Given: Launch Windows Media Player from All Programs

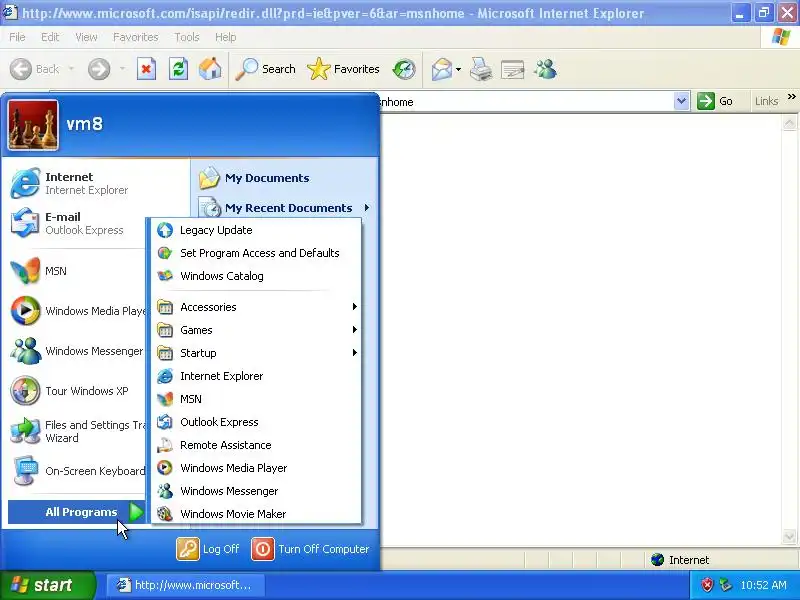Looking at the screenshot, I should coord(257,468).
